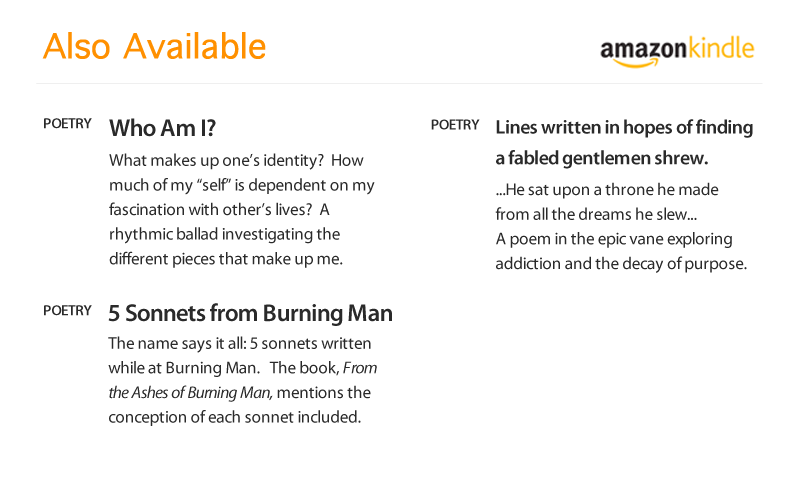Open "5 Sonnets from Burning Man" title
Viewport: 800px width, 486px height.
point(250,313)
